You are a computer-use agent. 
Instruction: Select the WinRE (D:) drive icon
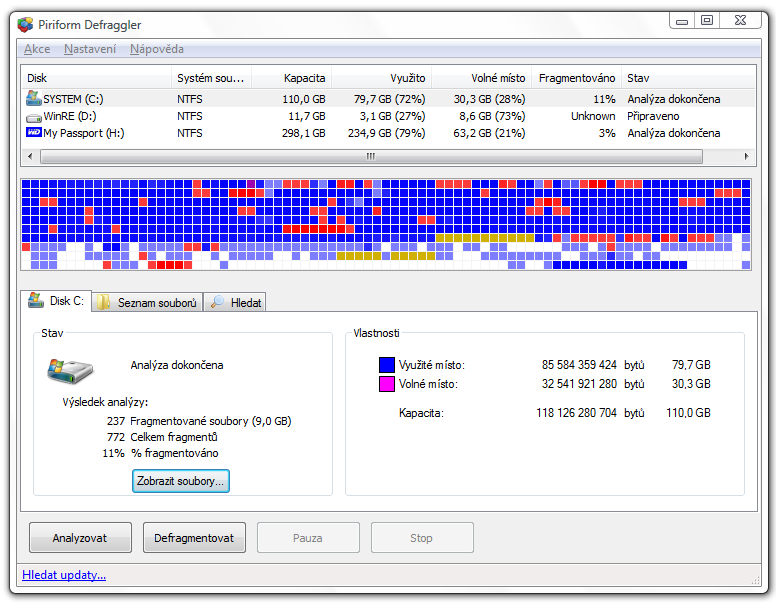point(34,118)
